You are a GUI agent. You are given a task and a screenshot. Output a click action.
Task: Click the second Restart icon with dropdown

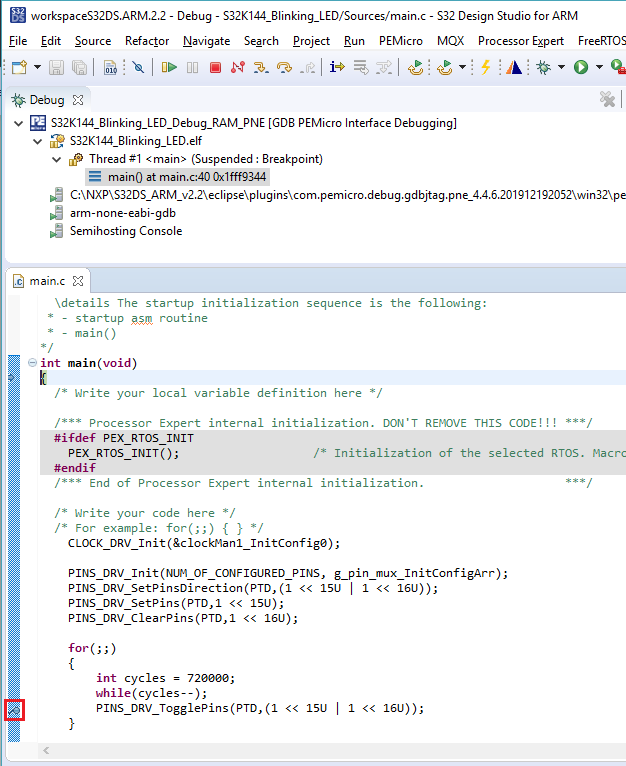[x=445, y=67]
